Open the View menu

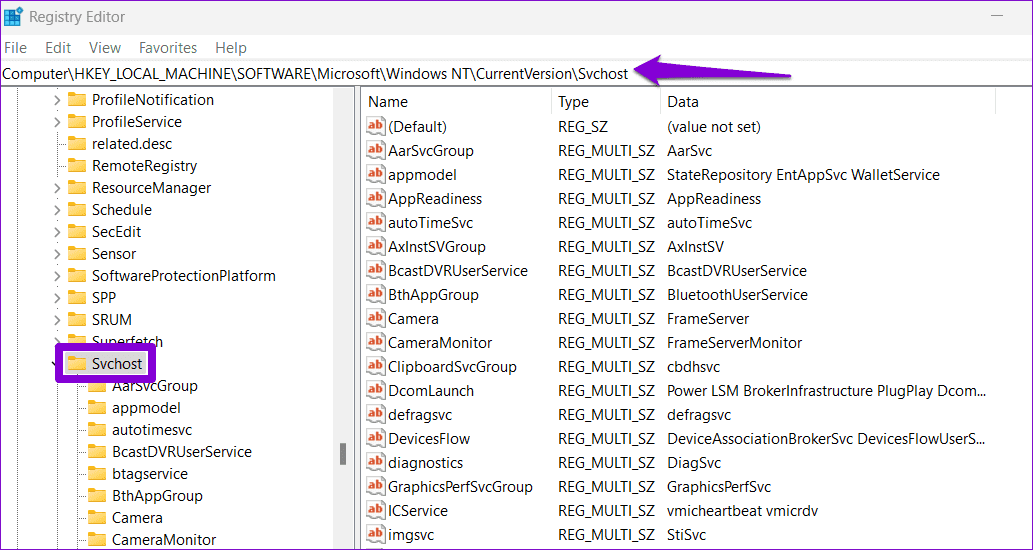105,48
